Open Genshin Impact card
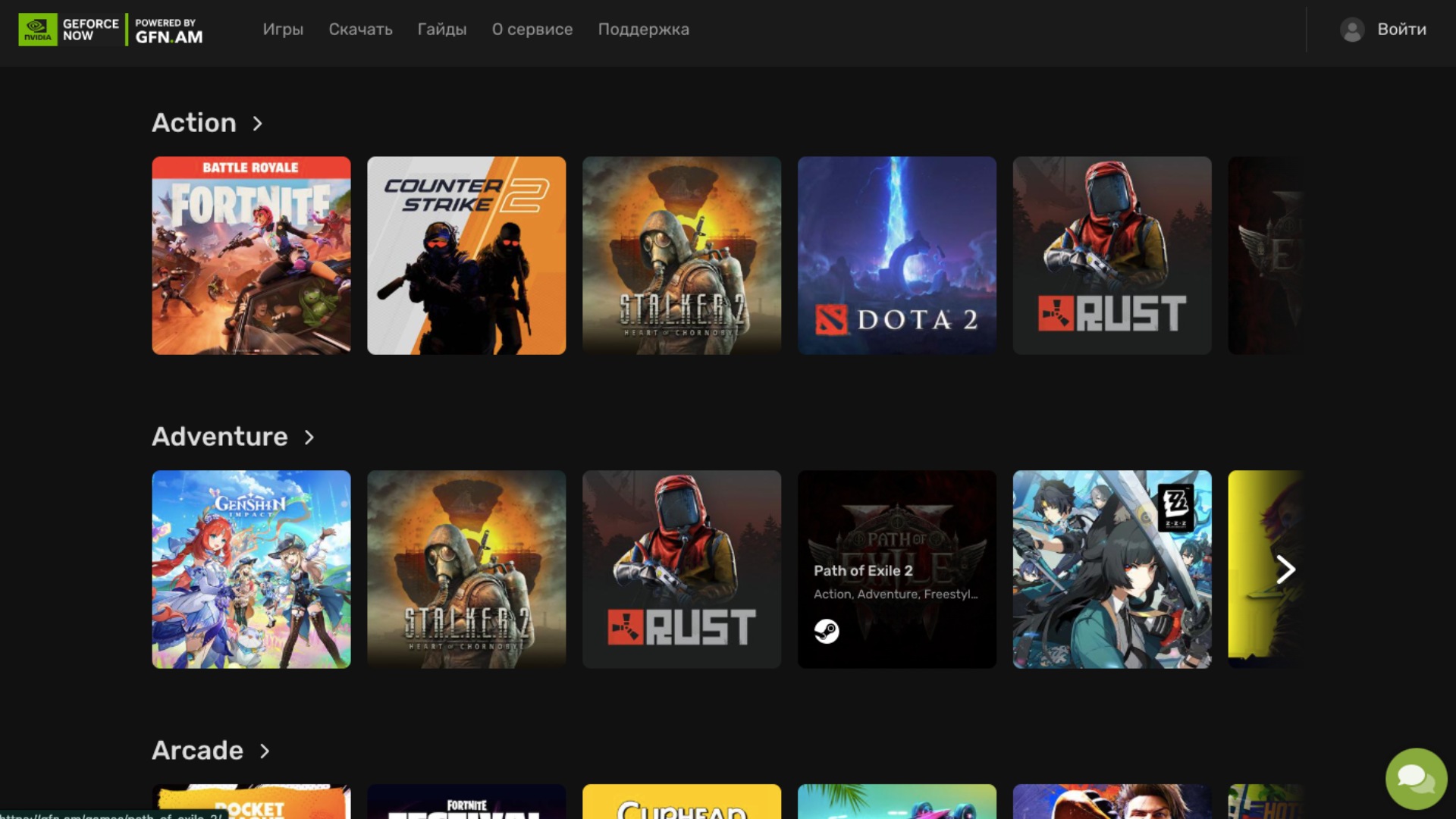This screenshot has height=819, width=1456. point(251,570)
